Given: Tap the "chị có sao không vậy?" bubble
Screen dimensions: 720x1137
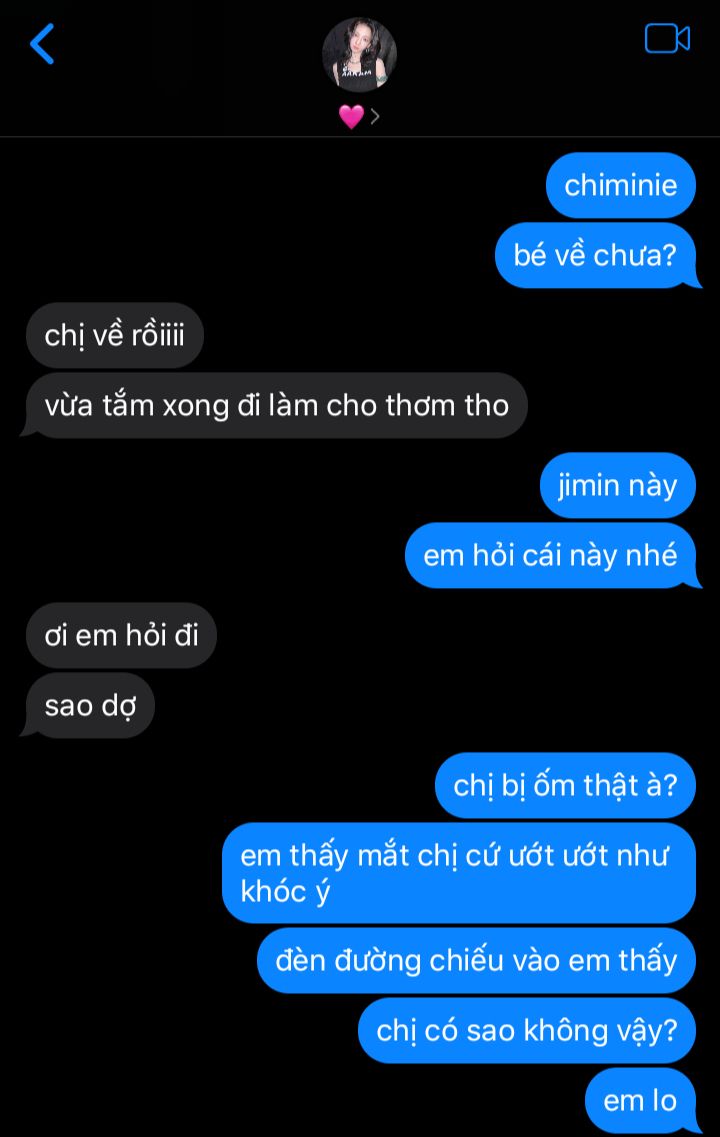Looking at the screenshot, I should 527,1030.
